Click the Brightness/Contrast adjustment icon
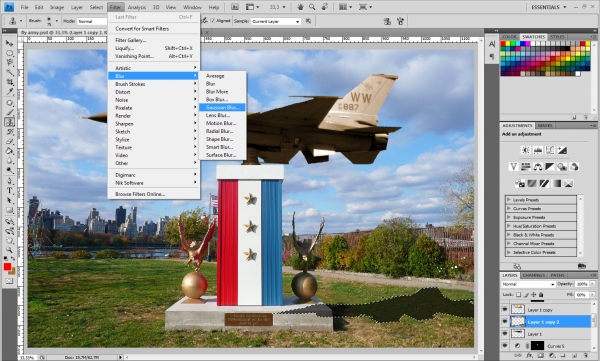The image size is (600, 361). point(526,150)
